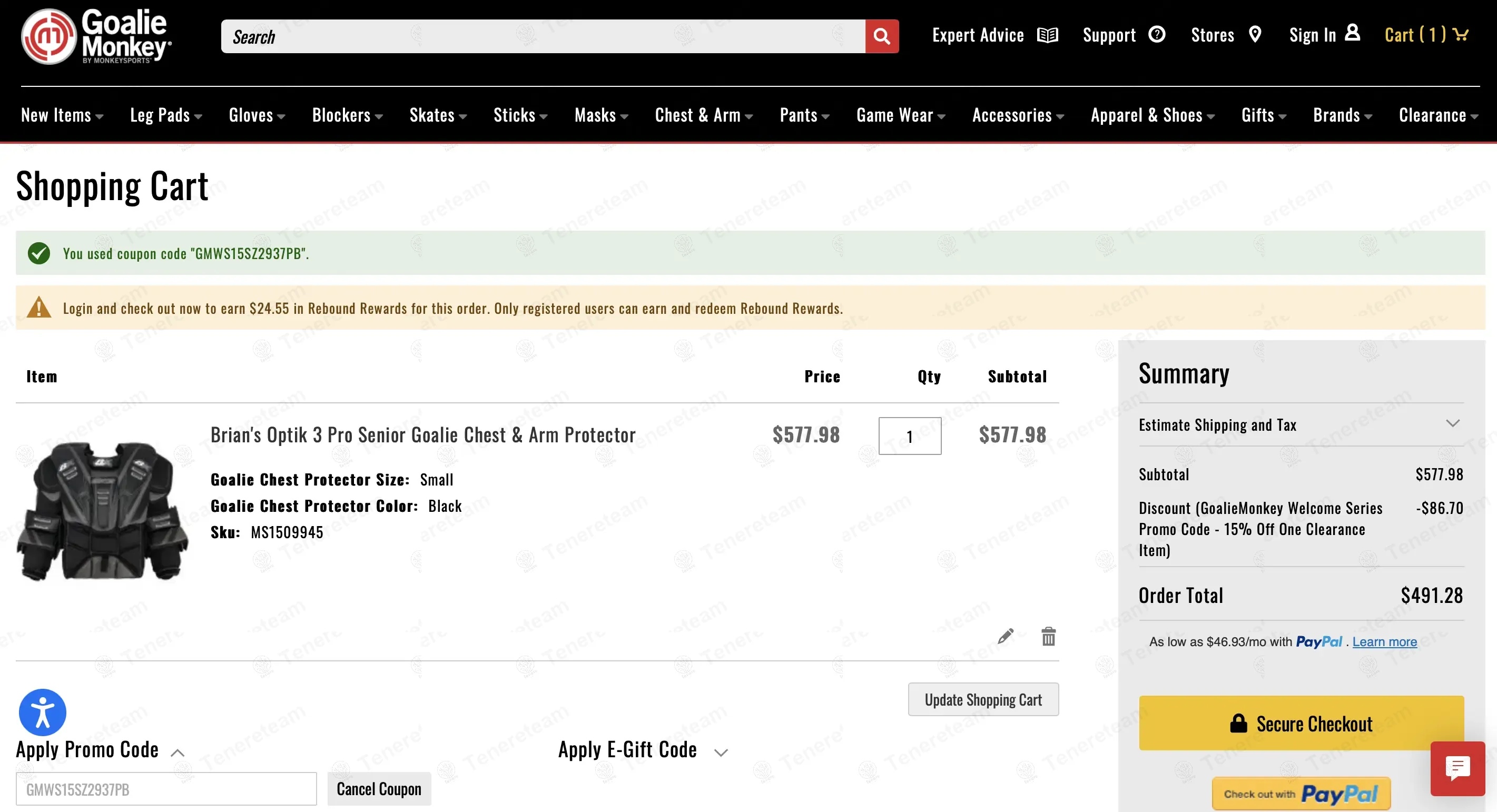Click the Sign In link text
Screen dimensions: 1497x812
click(1312, 35)
